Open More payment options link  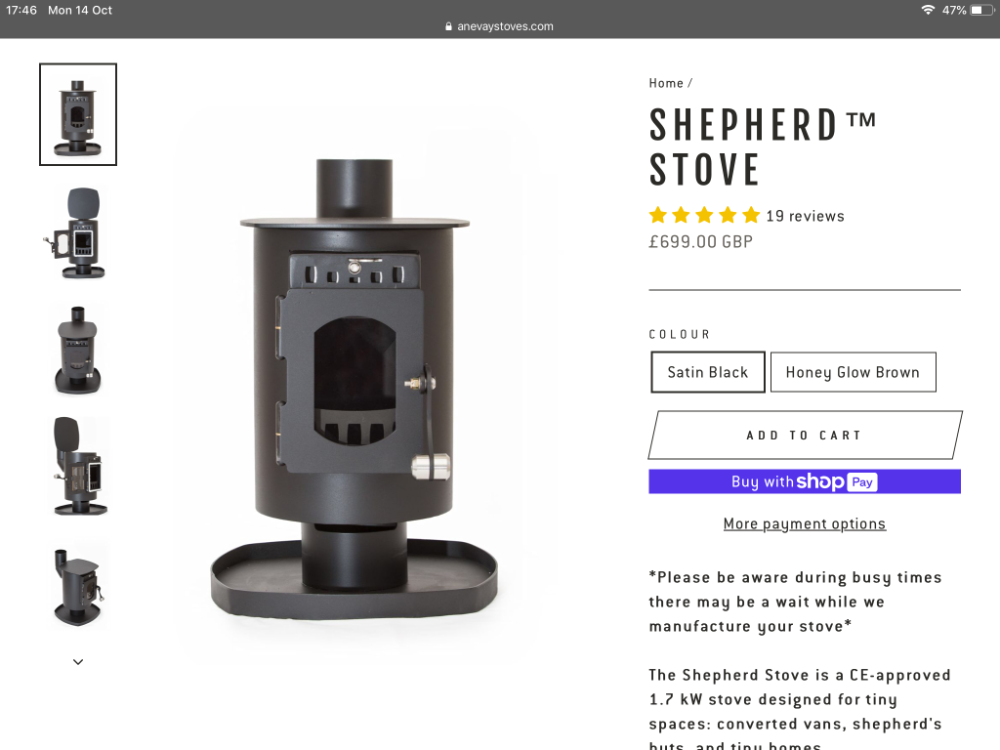pyautogui.click(x=804, y=524)
